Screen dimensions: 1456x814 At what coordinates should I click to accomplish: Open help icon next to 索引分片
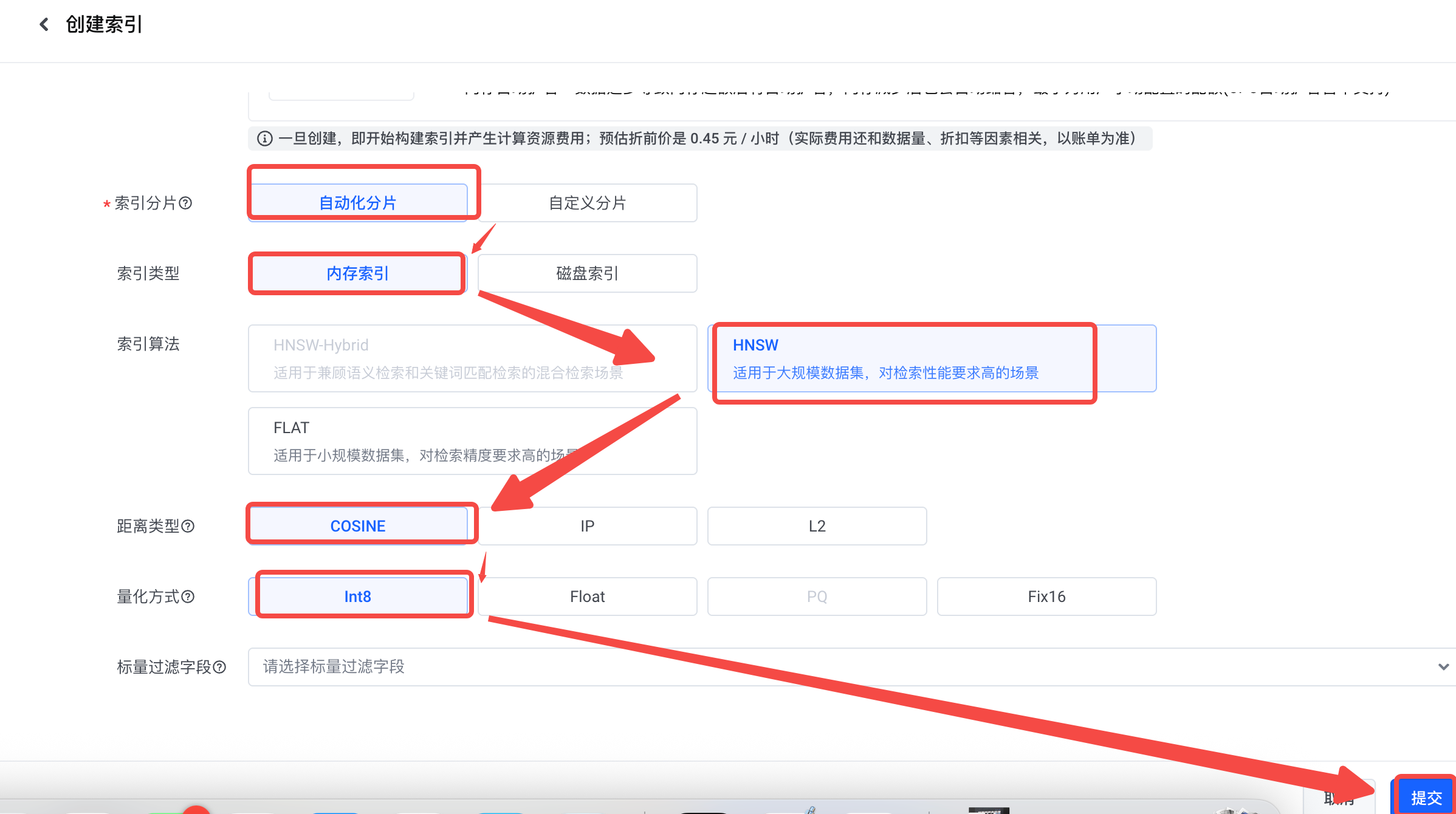186,203
